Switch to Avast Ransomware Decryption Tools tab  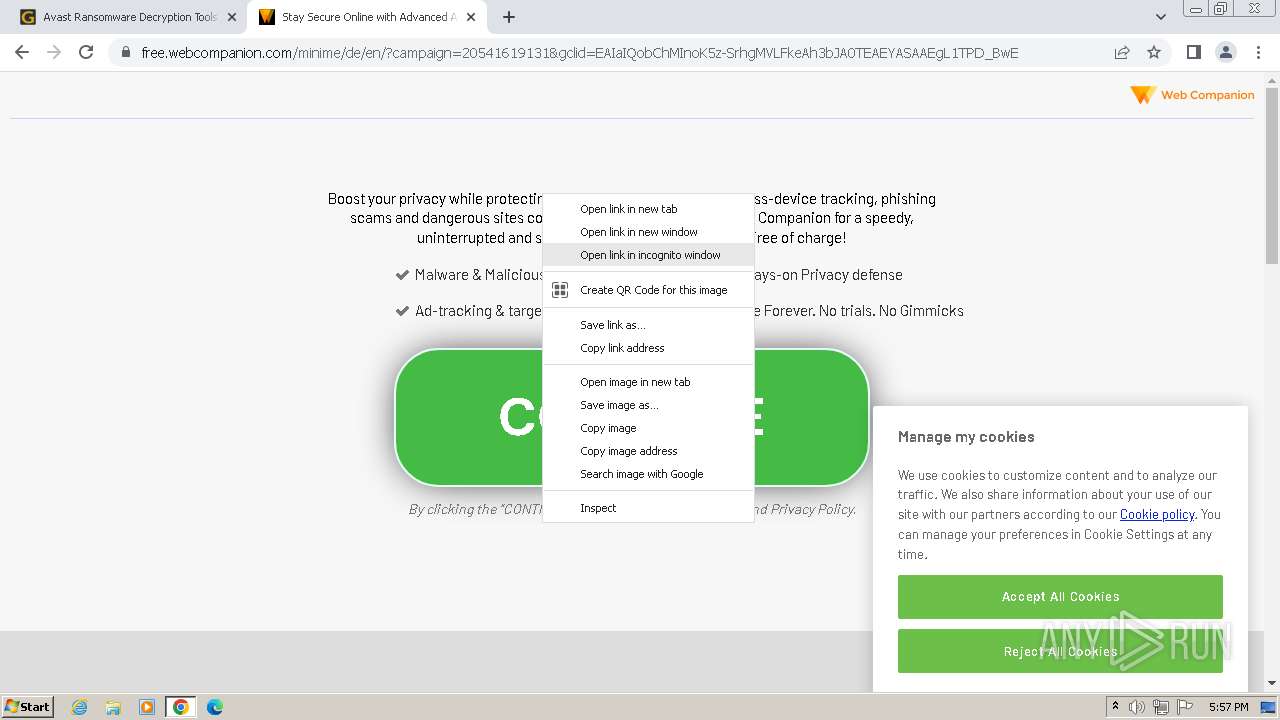pos(128,17)
